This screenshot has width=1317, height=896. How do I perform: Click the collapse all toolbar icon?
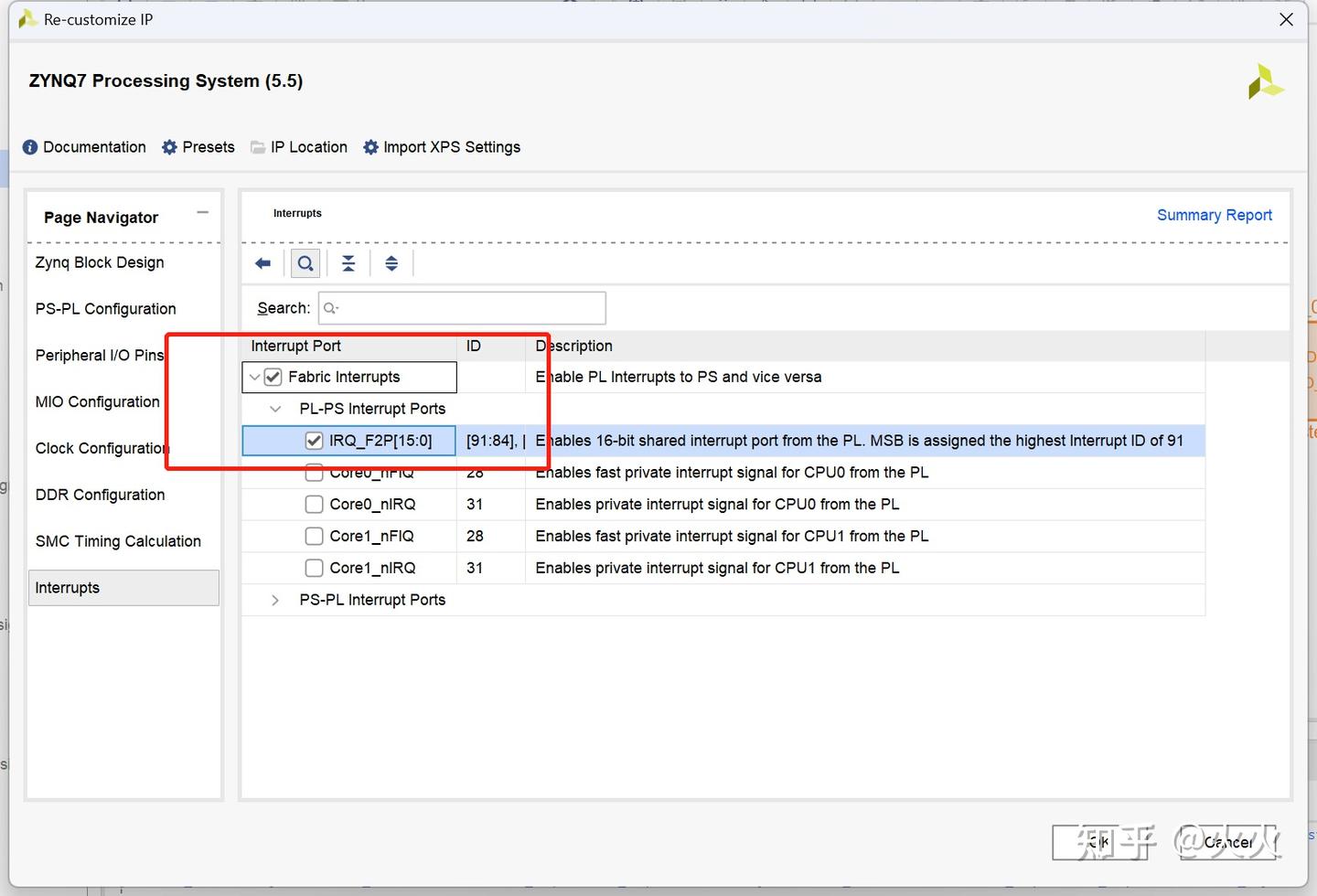click(x=348, y=264)
